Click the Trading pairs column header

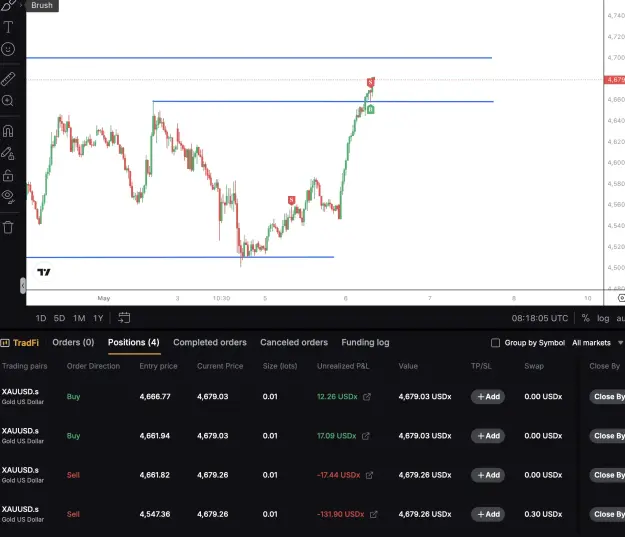click(24, 366)
